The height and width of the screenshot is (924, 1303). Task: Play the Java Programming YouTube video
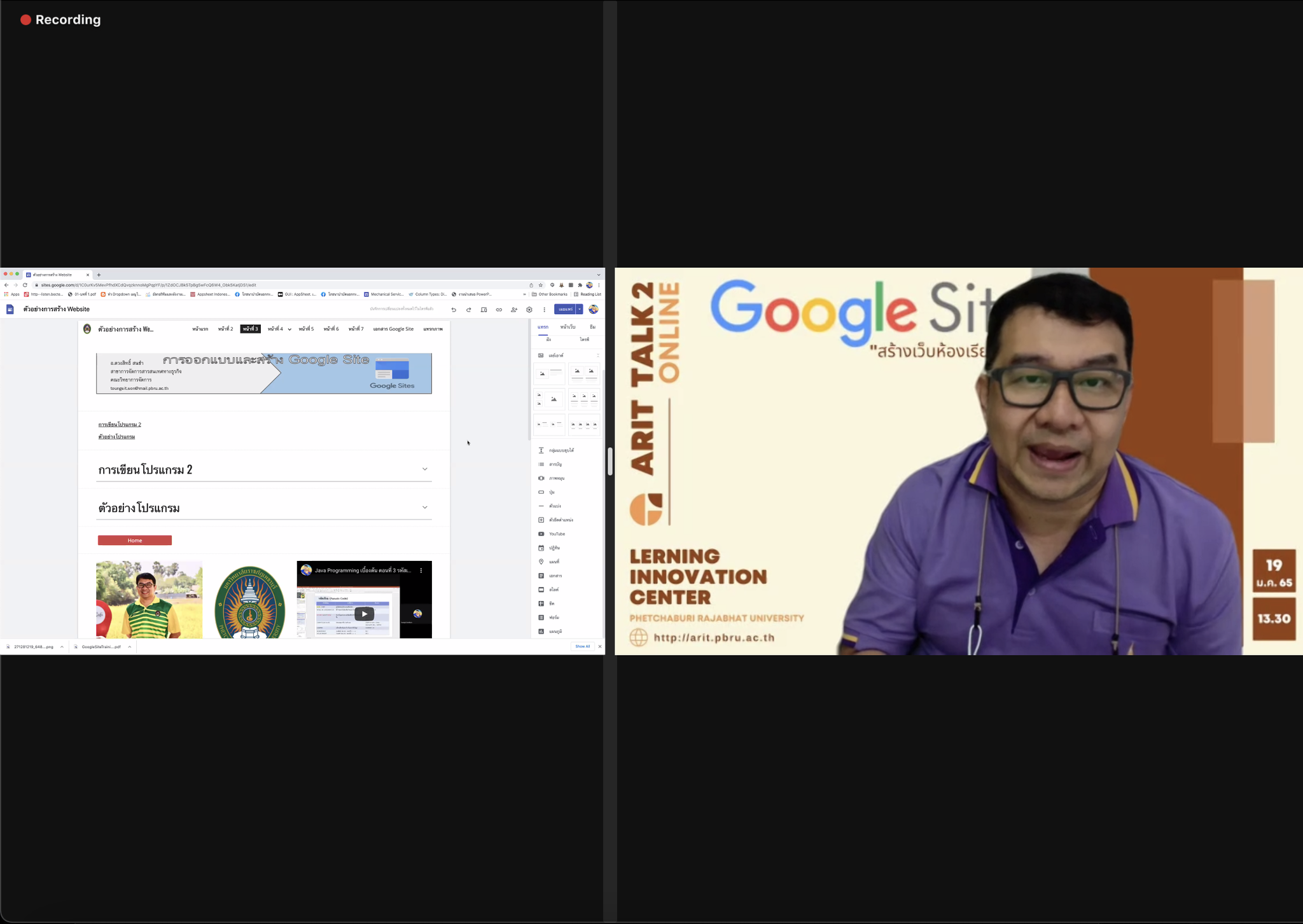(364, 614)
